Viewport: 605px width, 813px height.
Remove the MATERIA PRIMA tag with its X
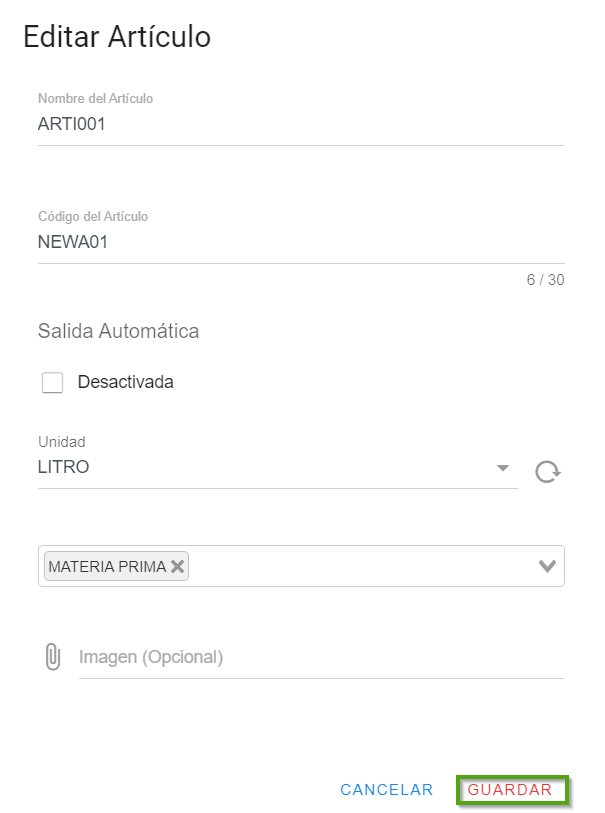(177, 566)
